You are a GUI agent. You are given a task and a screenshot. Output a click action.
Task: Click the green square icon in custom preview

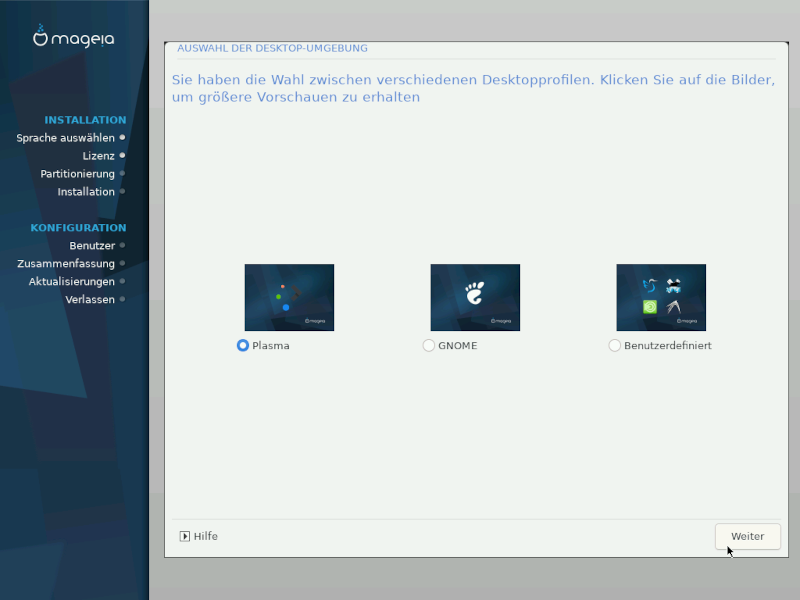click(650, 308)
